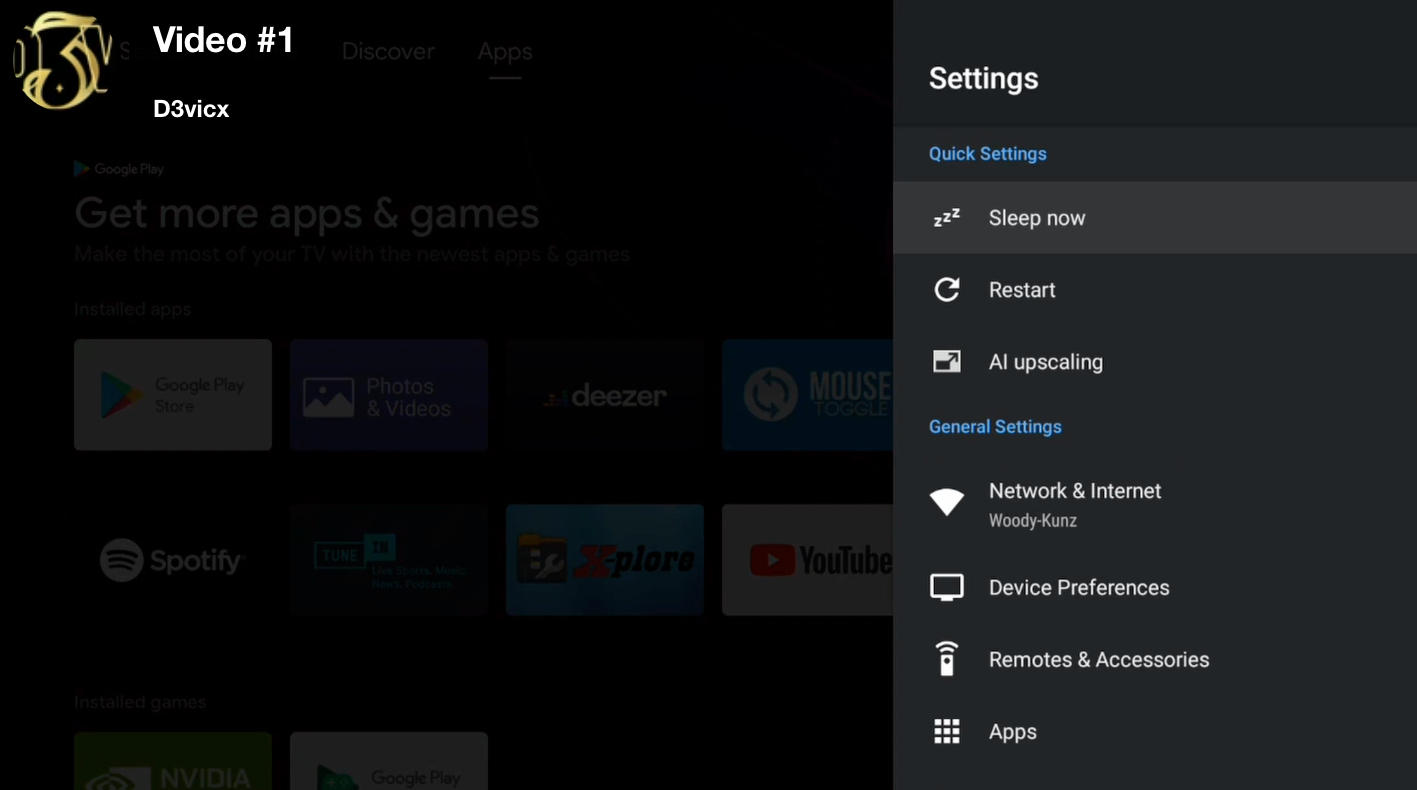Image resolution: width=1417 pixels, height=790 pixels.
Task: Click the zzz sleep icon
Action: [946, 218]
